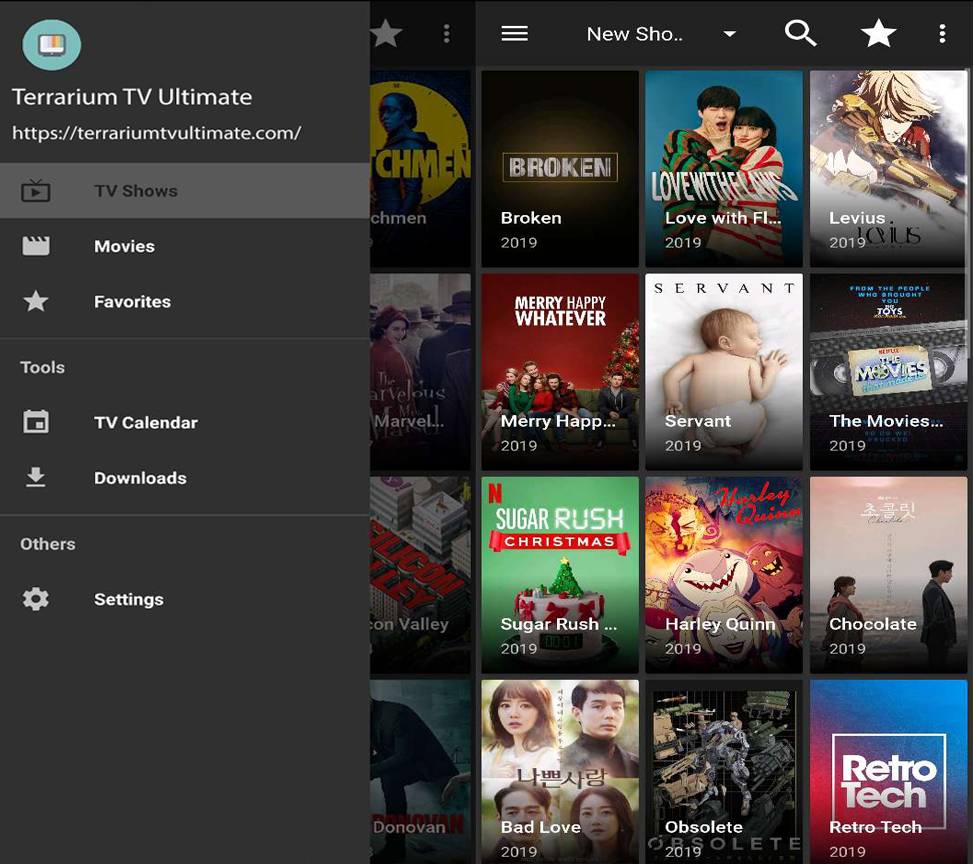Viewport: 973px width, 864px height.
Task: Open the Retro Tech poster
Action: coord(888,772)
